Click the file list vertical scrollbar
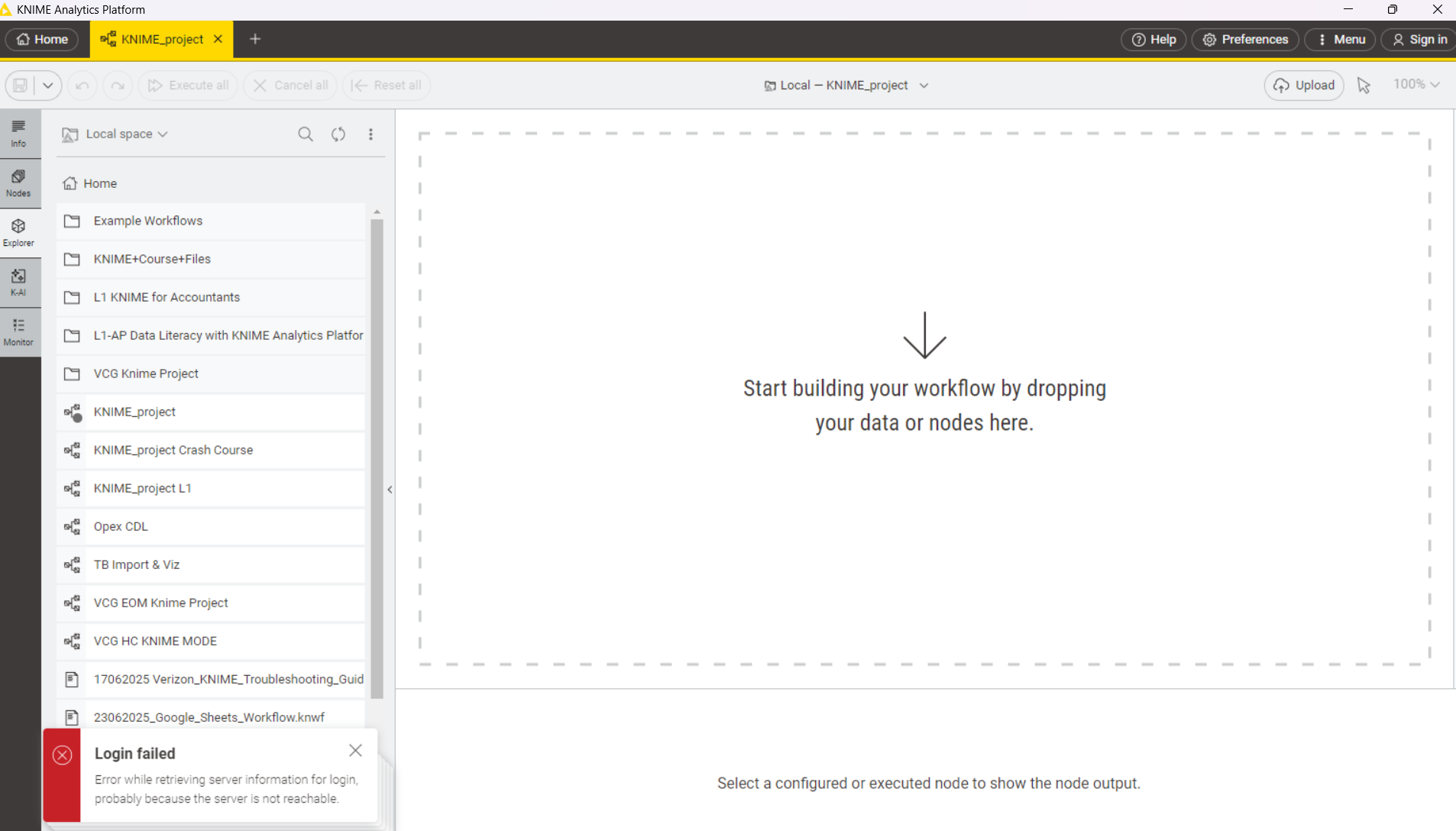Image resolution: width=1456 pixels, height=831 pixels. [377, 458]
